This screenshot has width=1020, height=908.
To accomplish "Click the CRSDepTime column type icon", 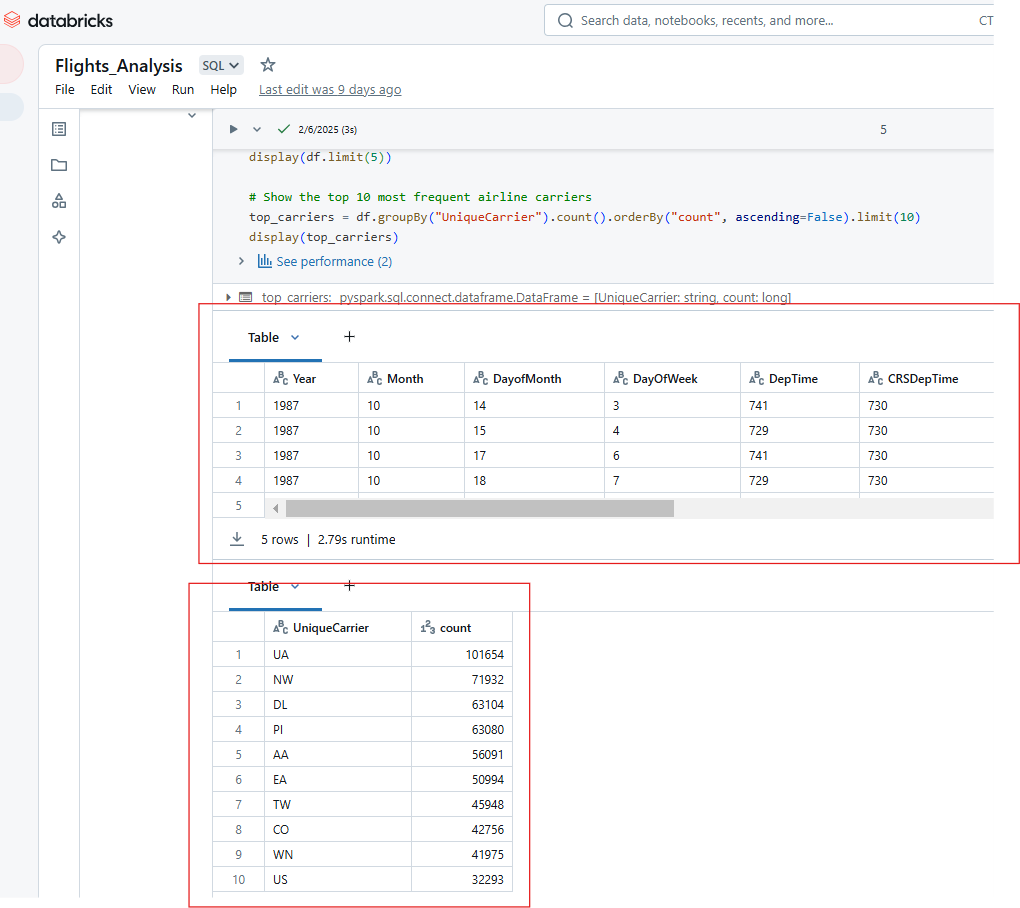I will (x=876, y=379).
